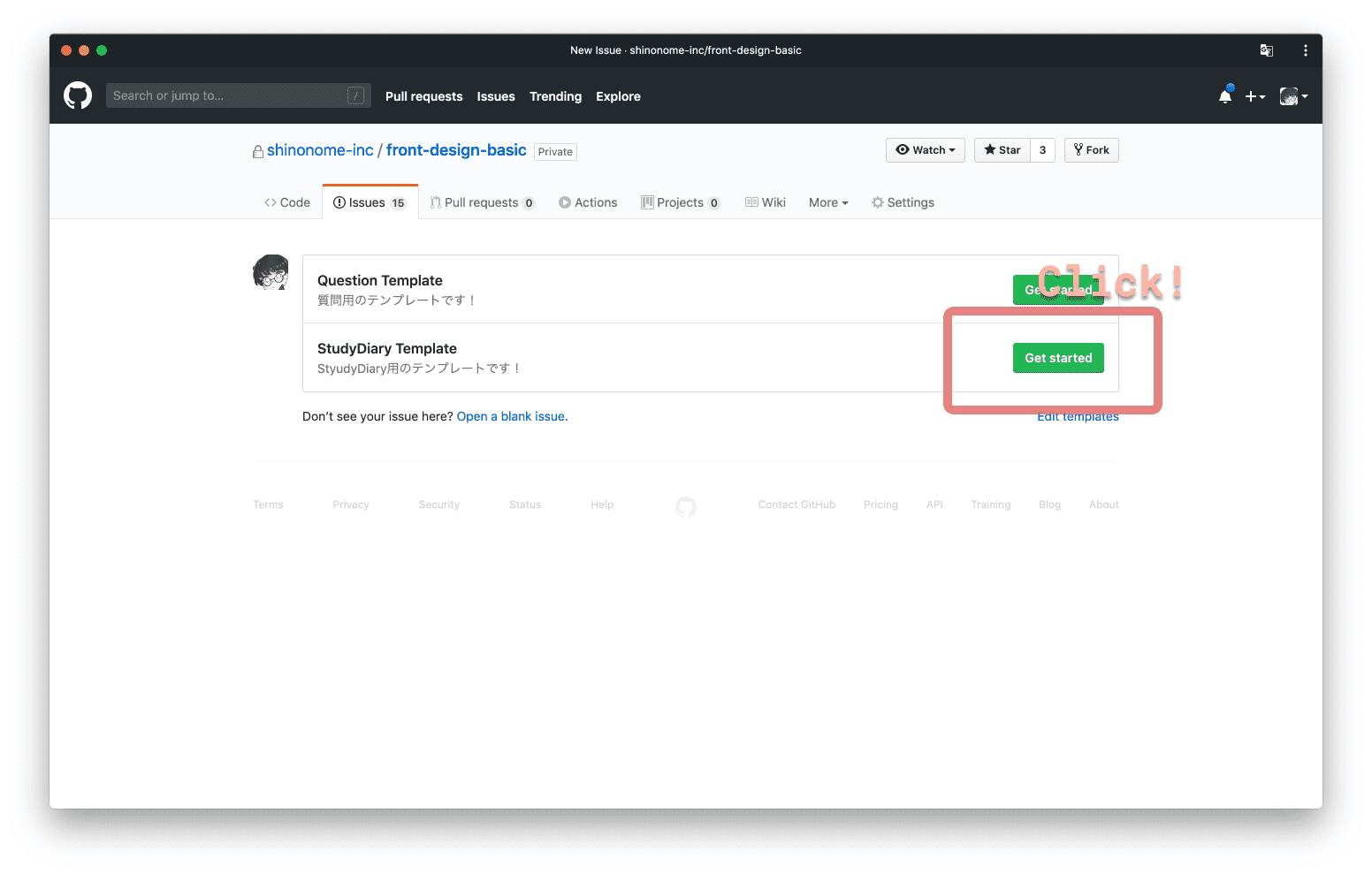Go to Issues in top navigation
This screenshot has height=874, width=1372.
pyautogui.click(x=496, y=96)
